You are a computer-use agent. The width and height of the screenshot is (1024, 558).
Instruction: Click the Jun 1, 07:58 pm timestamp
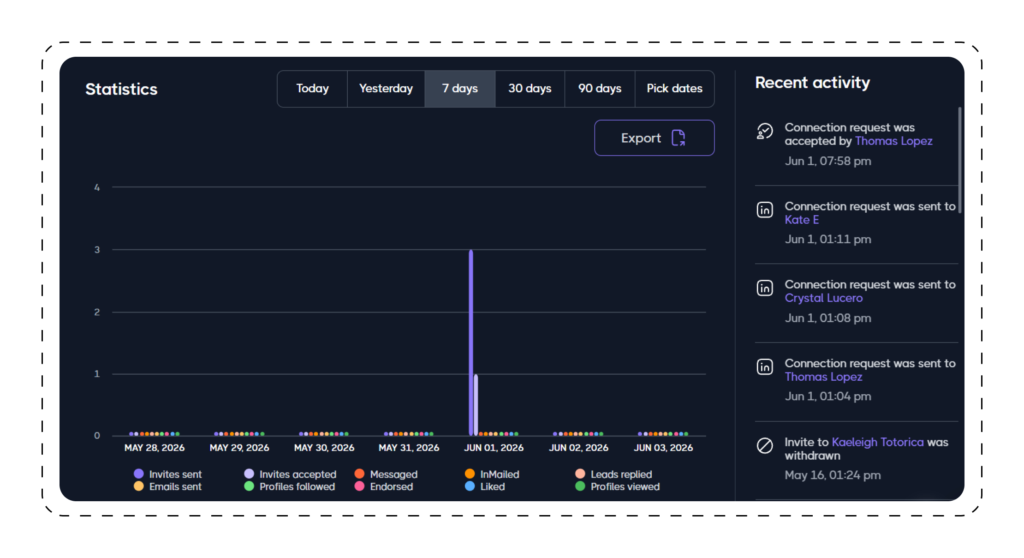point(827,161)
